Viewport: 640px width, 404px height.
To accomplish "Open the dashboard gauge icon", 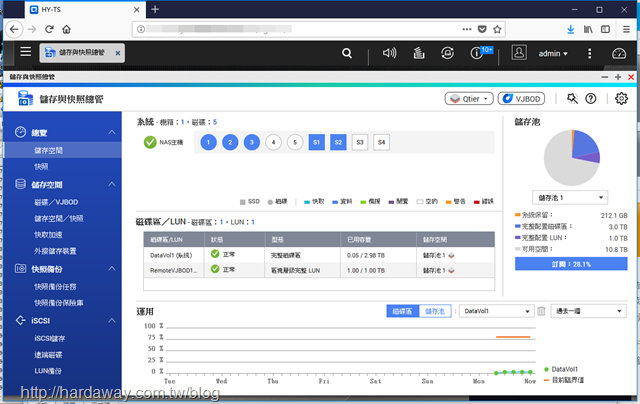I will 619,53.
